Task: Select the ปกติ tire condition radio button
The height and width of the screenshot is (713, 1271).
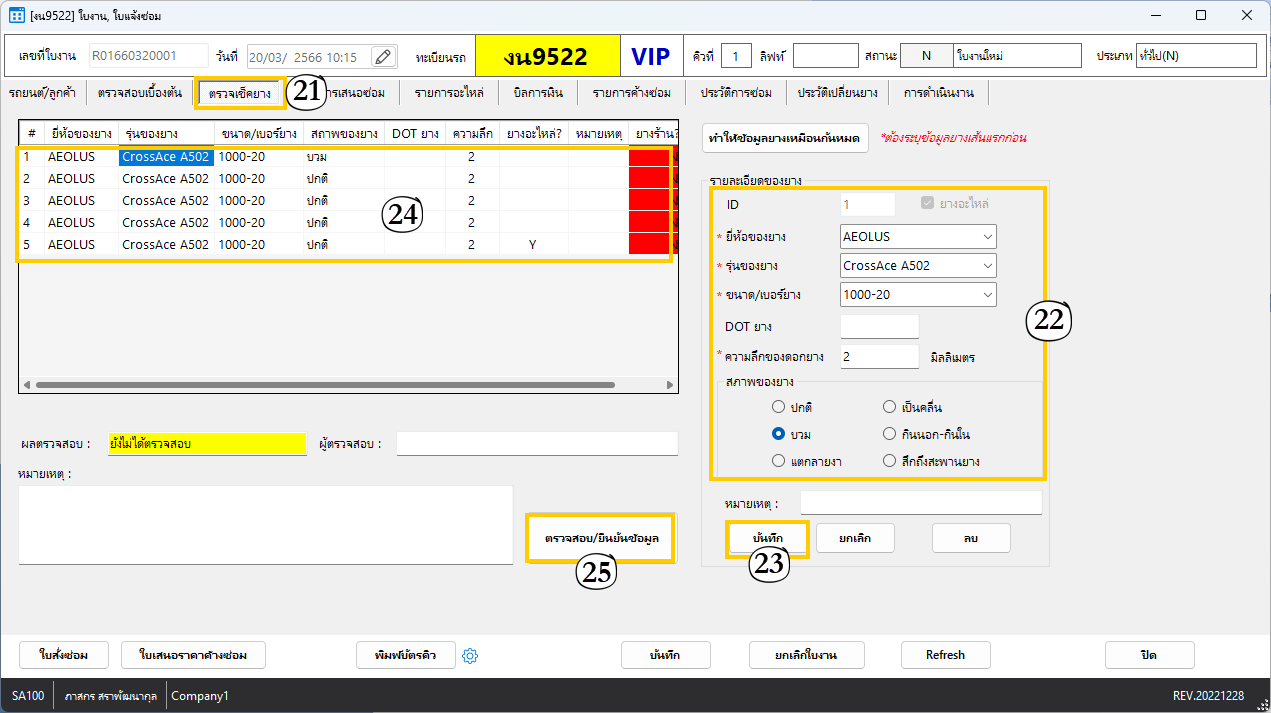Action: 779,407
